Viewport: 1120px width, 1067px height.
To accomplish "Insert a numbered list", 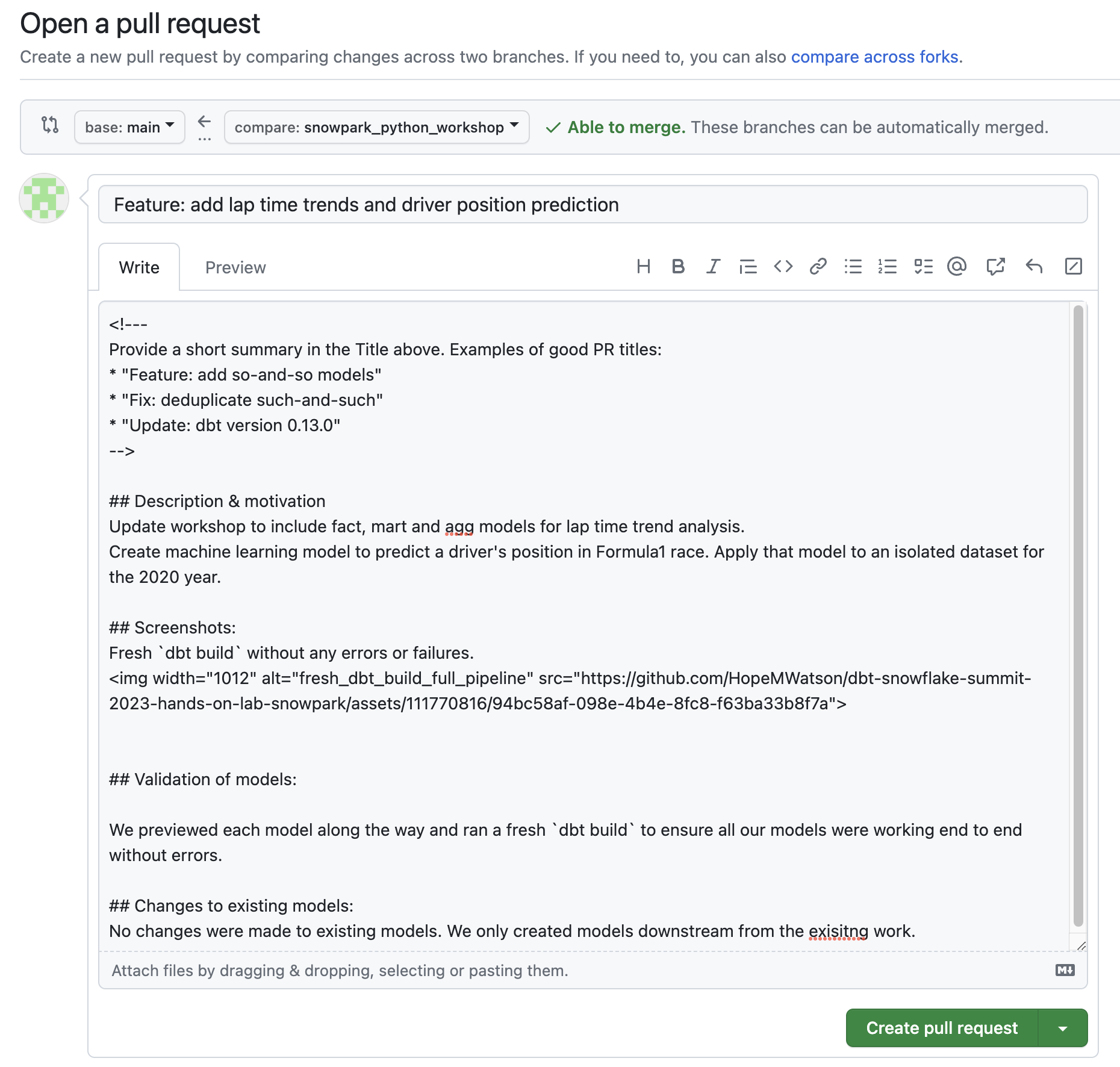I will click(888, 267).
